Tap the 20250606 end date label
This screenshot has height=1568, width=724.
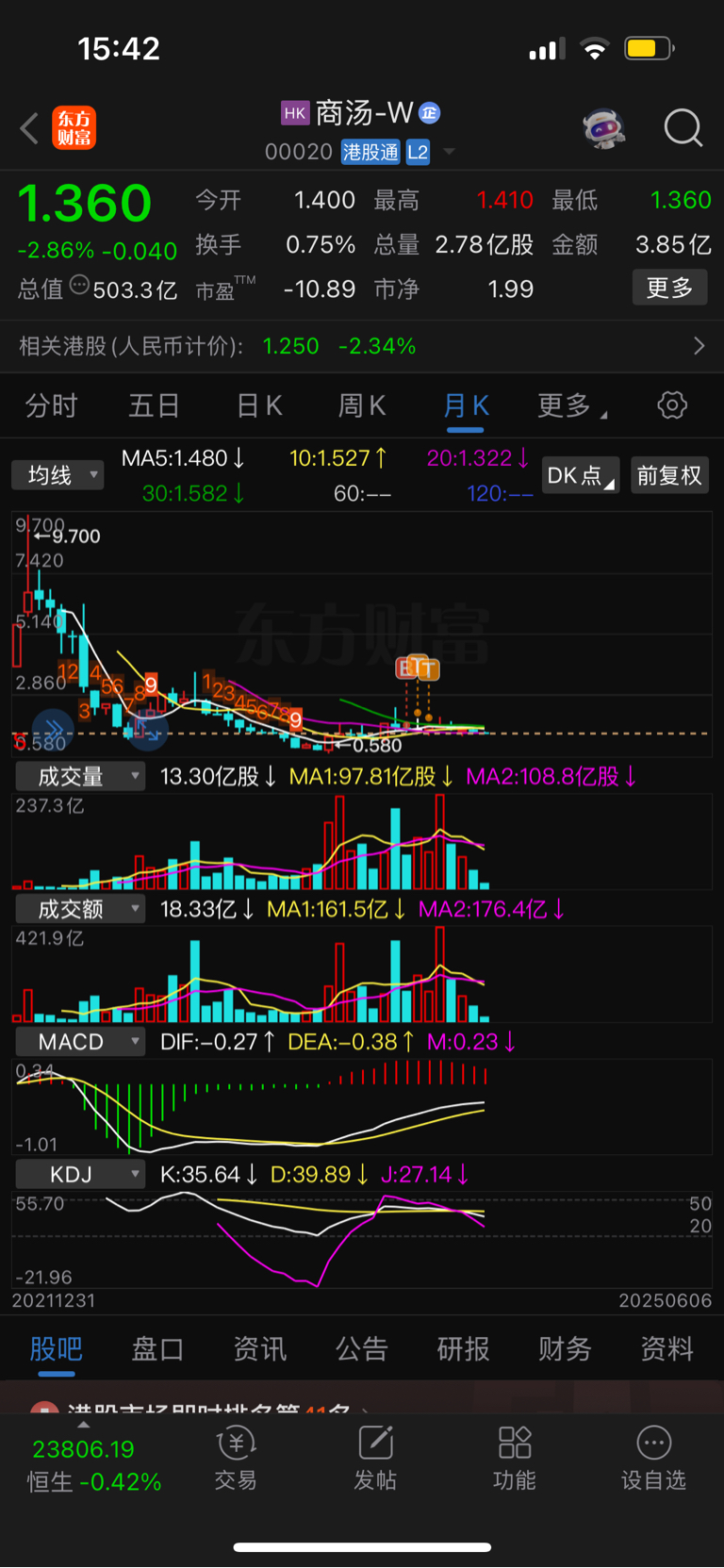click(665, 1300)
